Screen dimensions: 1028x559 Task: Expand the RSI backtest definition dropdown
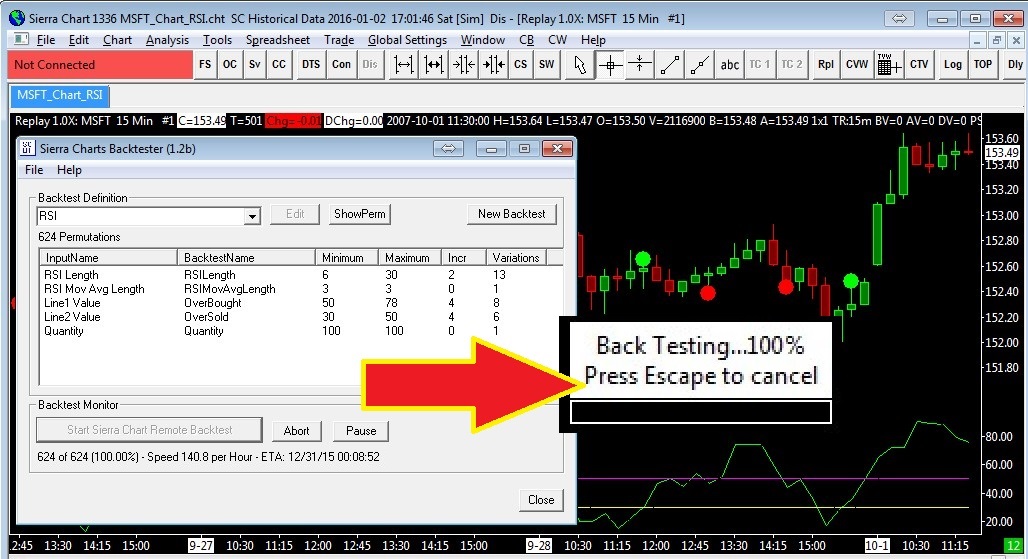point(252,216)
